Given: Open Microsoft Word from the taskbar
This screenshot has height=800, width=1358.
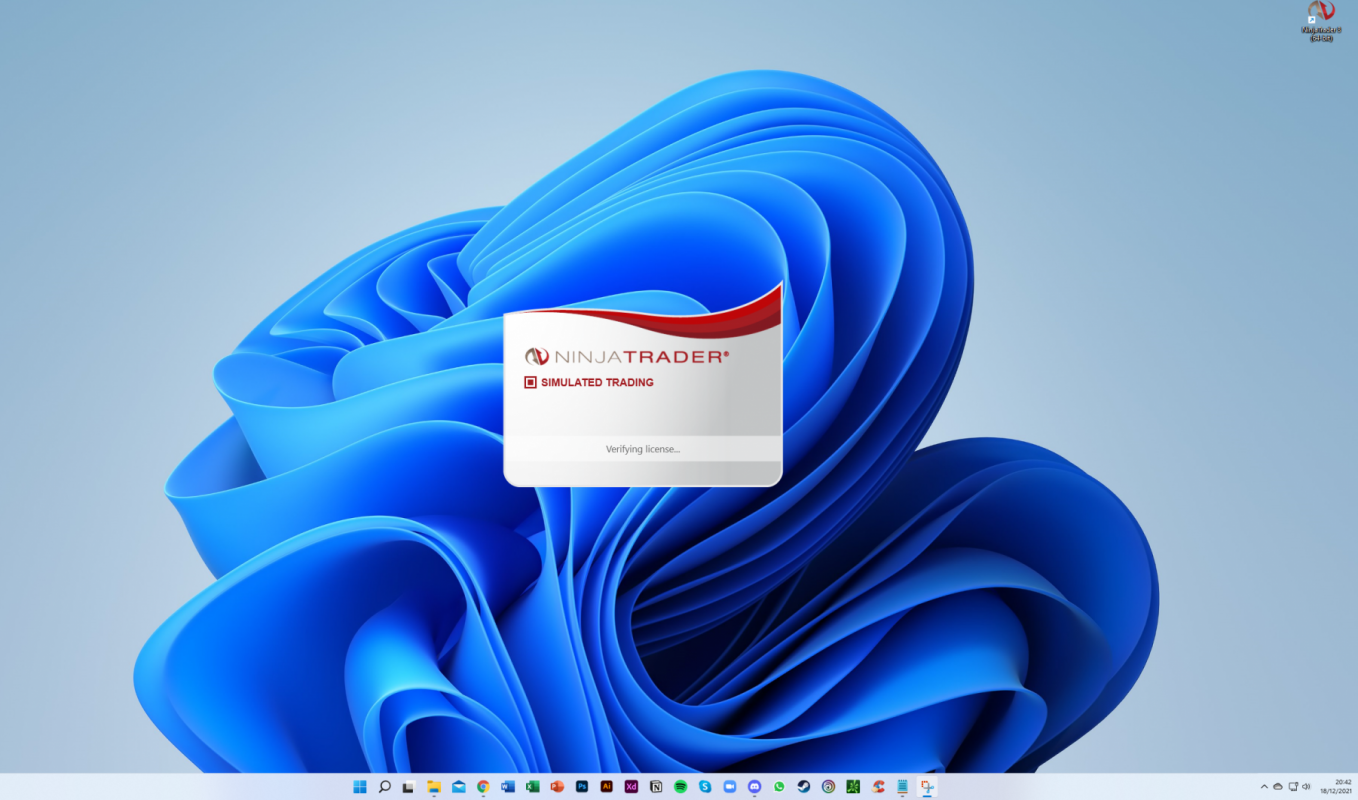Looking at the screenshot, I should 508,787.
